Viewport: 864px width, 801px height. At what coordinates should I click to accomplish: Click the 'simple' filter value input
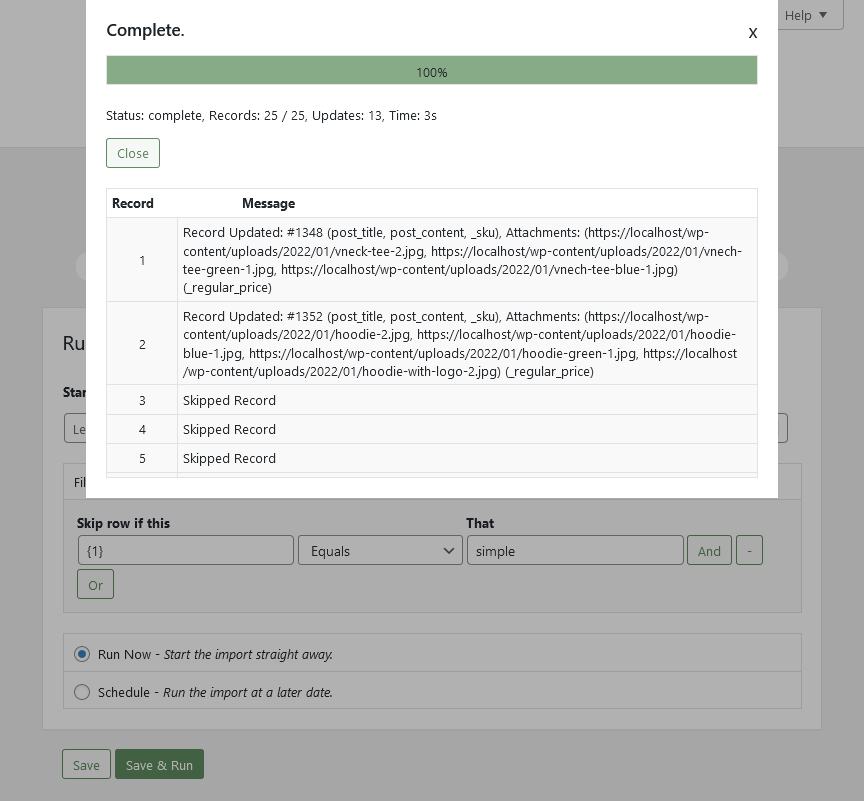point(575,550)
